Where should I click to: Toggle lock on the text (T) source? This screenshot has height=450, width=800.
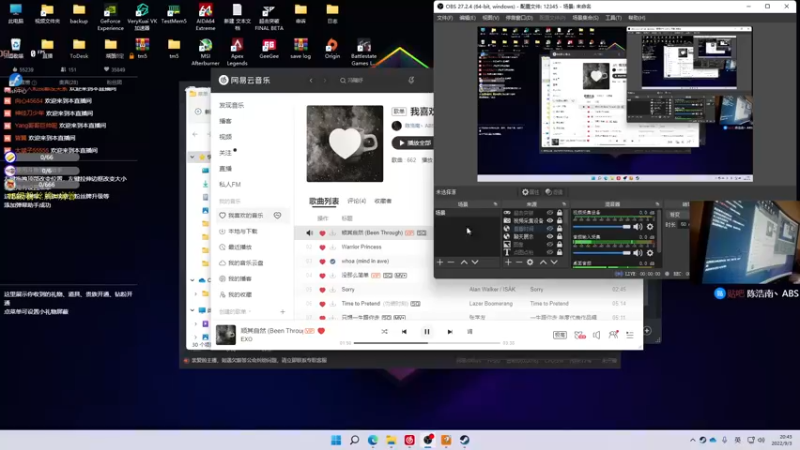560,252
